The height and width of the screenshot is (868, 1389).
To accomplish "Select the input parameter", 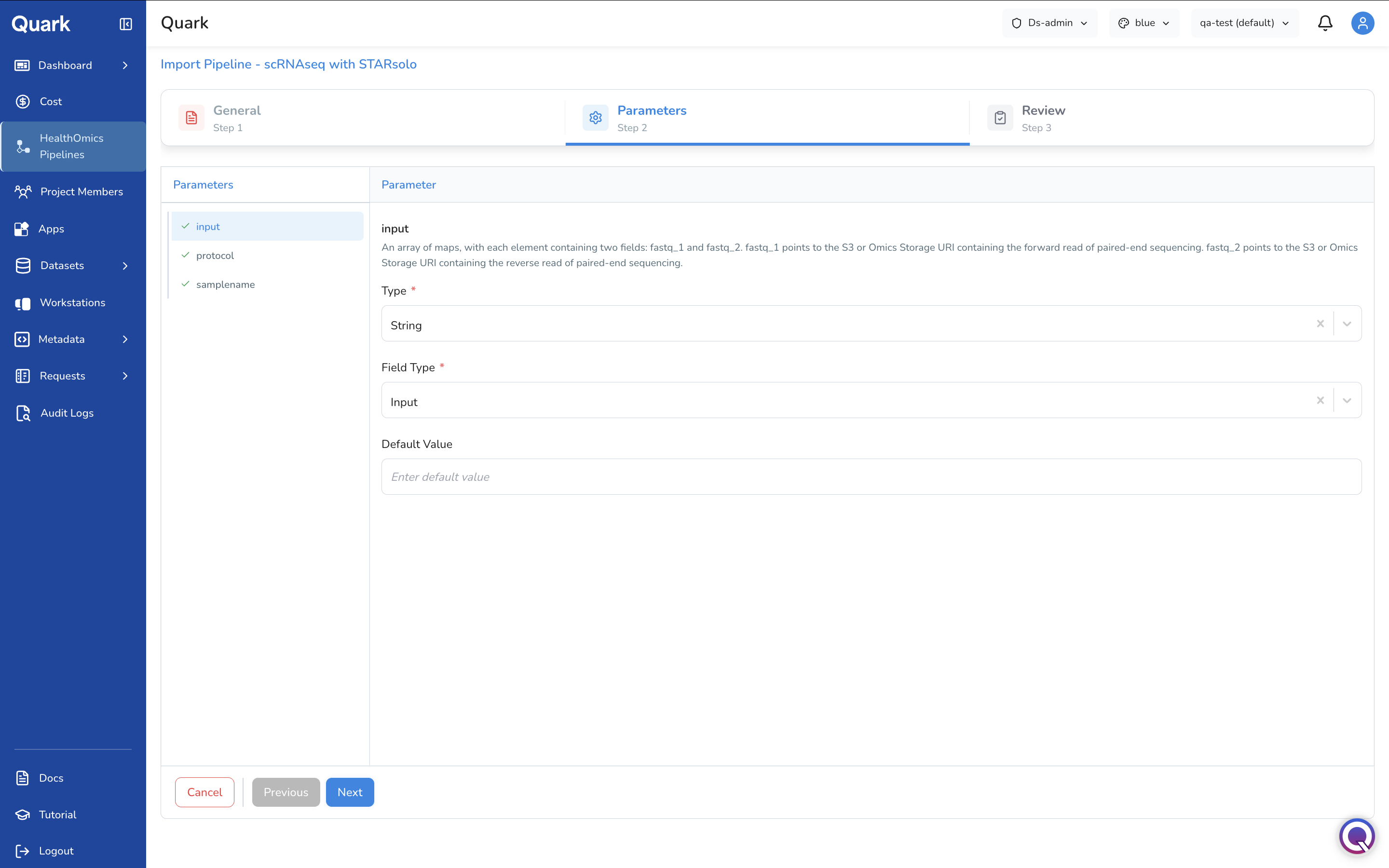I will (268, 226).
